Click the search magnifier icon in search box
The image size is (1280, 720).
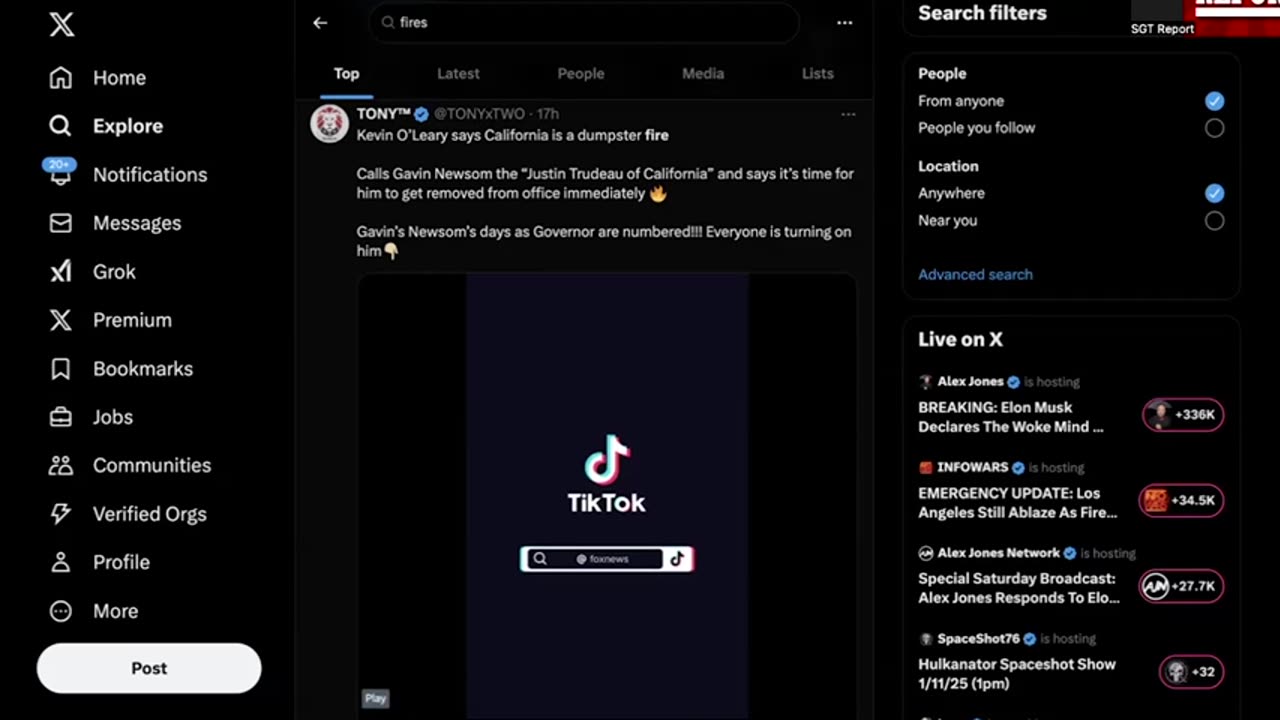pos(388,22)
